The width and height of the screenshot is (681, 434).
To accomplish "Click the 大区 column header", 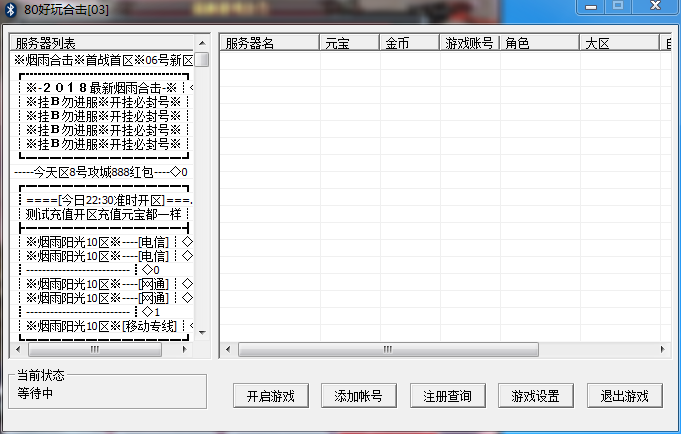I will 619,43.
